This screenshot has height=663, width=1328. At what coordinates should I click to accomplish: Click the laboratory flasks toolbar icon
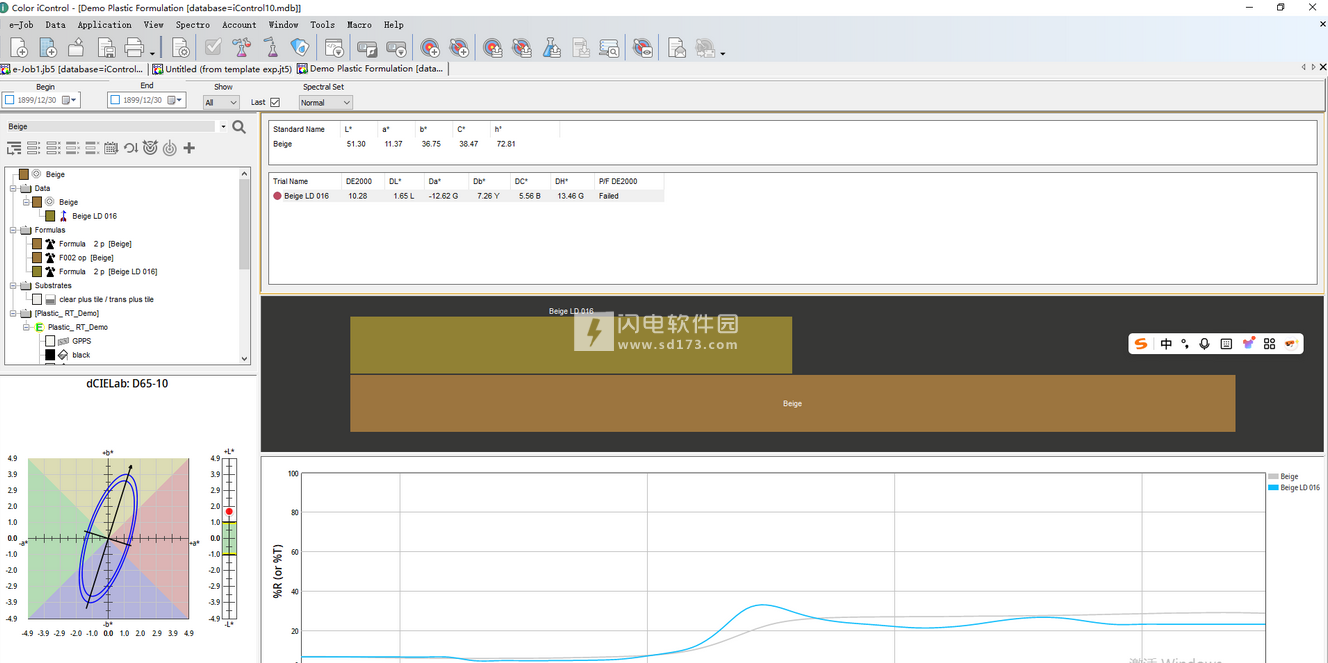tap(241, 47)
